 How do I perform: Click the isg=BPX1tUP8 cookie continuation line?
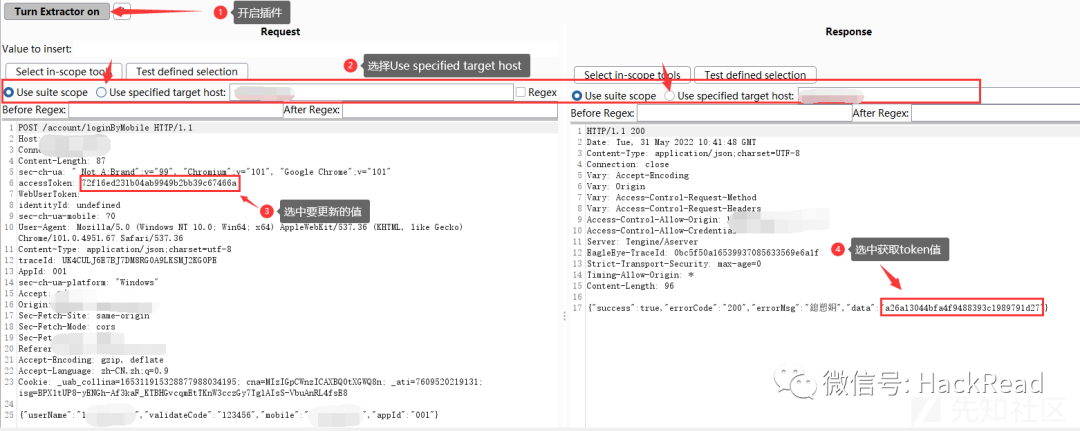point(183,392)
